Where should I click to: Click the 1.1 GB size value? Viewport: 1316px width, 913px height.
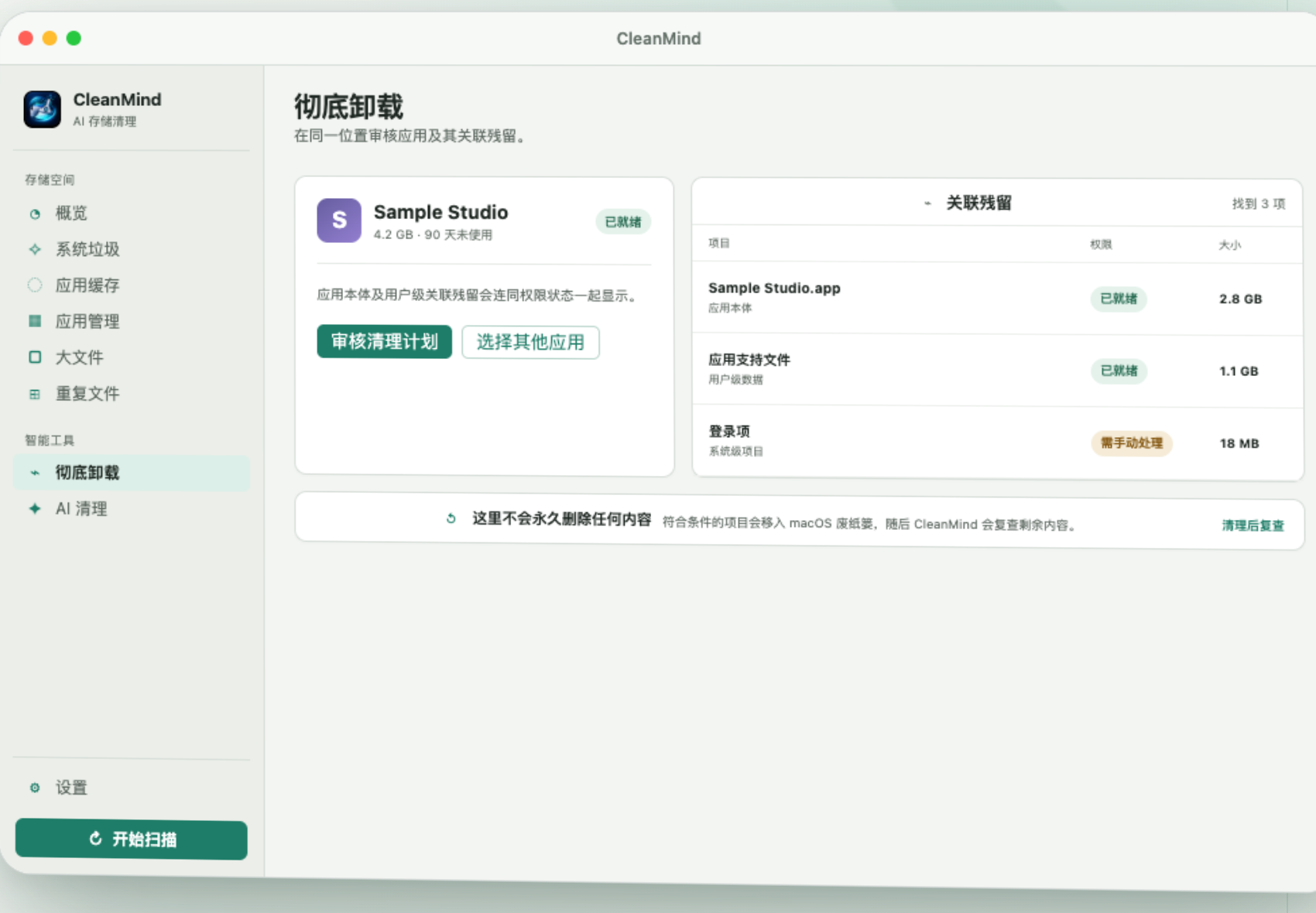pos(1239,371)
